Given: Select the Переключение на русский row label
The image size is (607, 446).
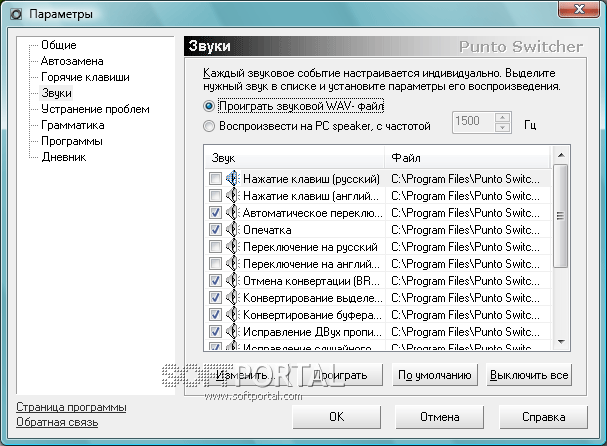Looking at the screenshot, I should [310, 247].
